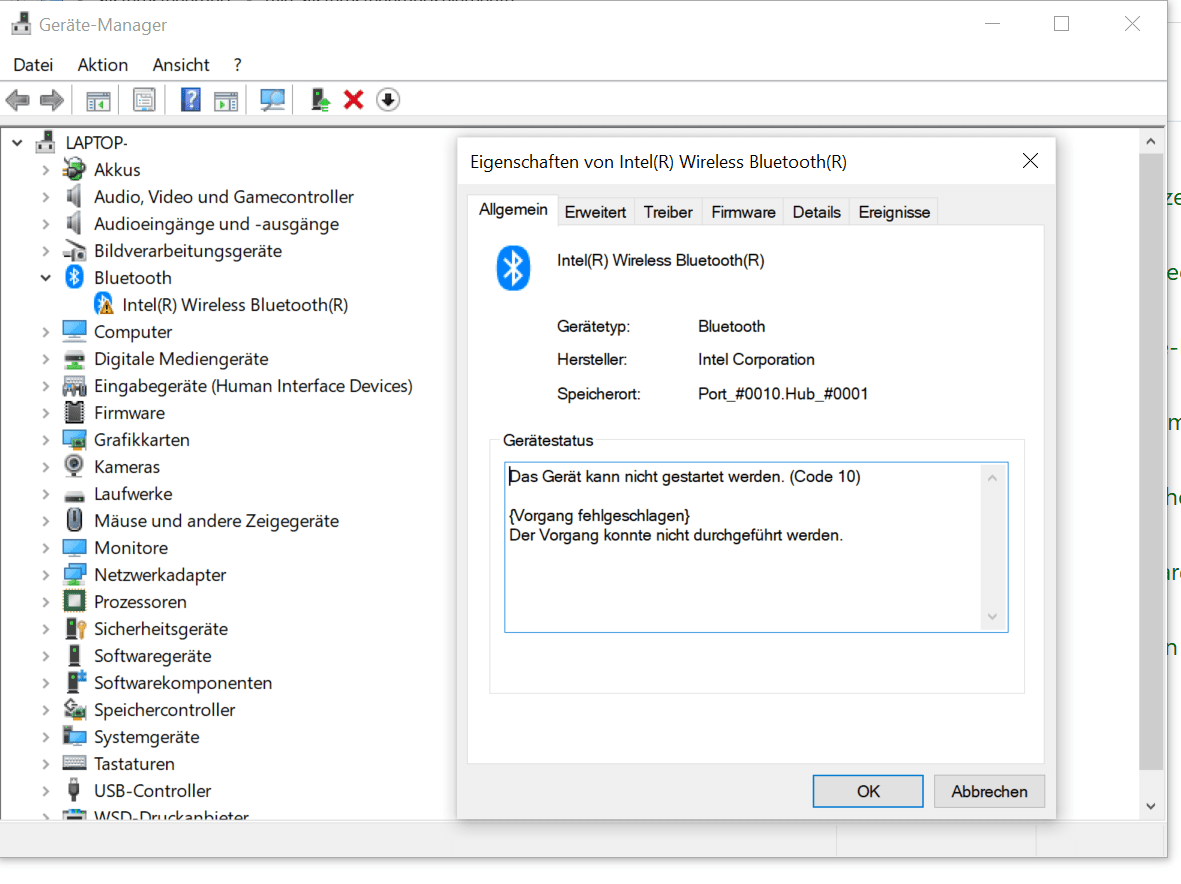
Task: Select the Digitale Mediengeräte row
Action: 181,358
